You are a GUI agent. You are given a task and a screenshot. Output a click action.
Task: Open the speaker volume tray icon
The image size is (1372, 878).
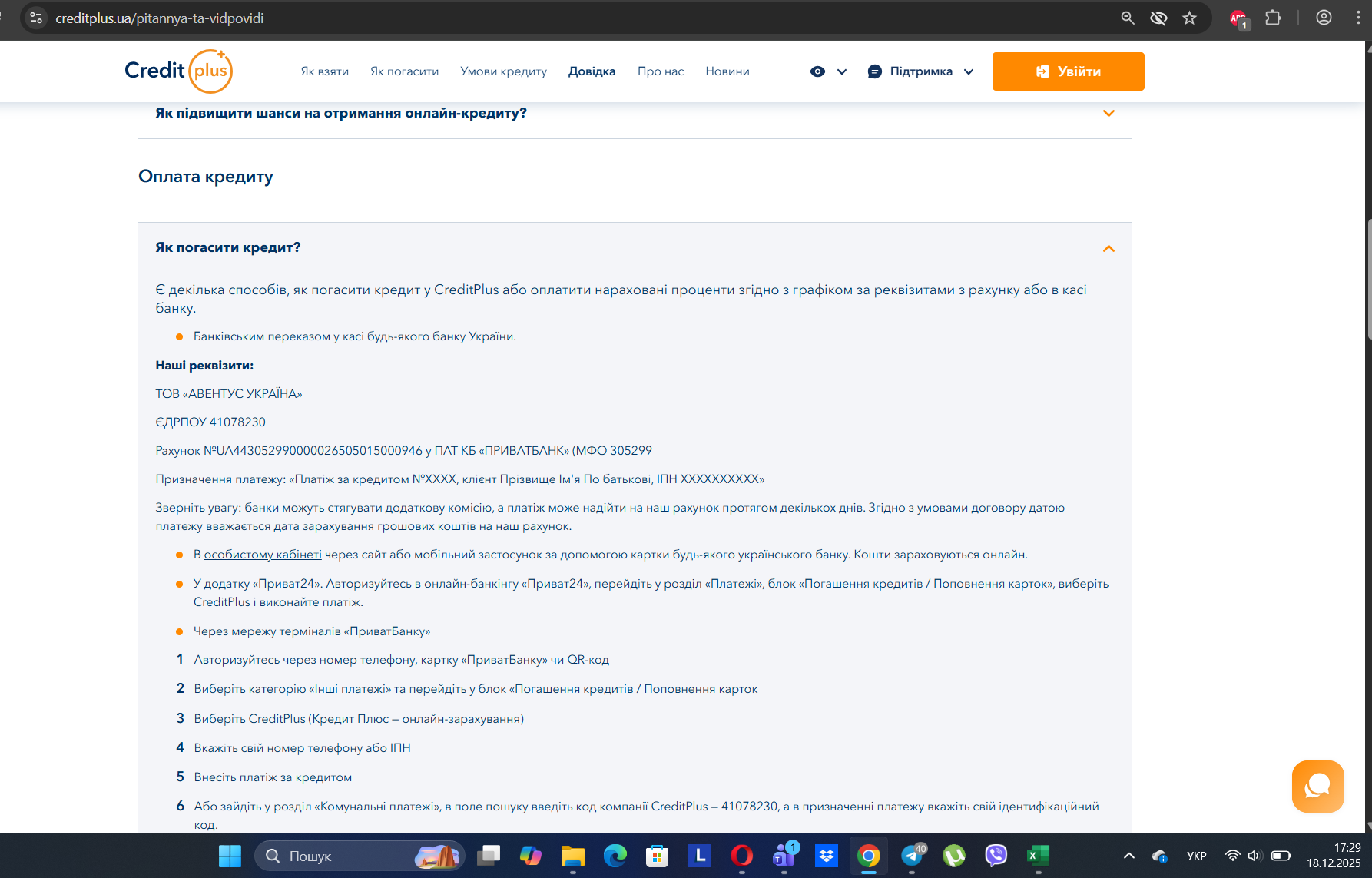pos(1254,856)
